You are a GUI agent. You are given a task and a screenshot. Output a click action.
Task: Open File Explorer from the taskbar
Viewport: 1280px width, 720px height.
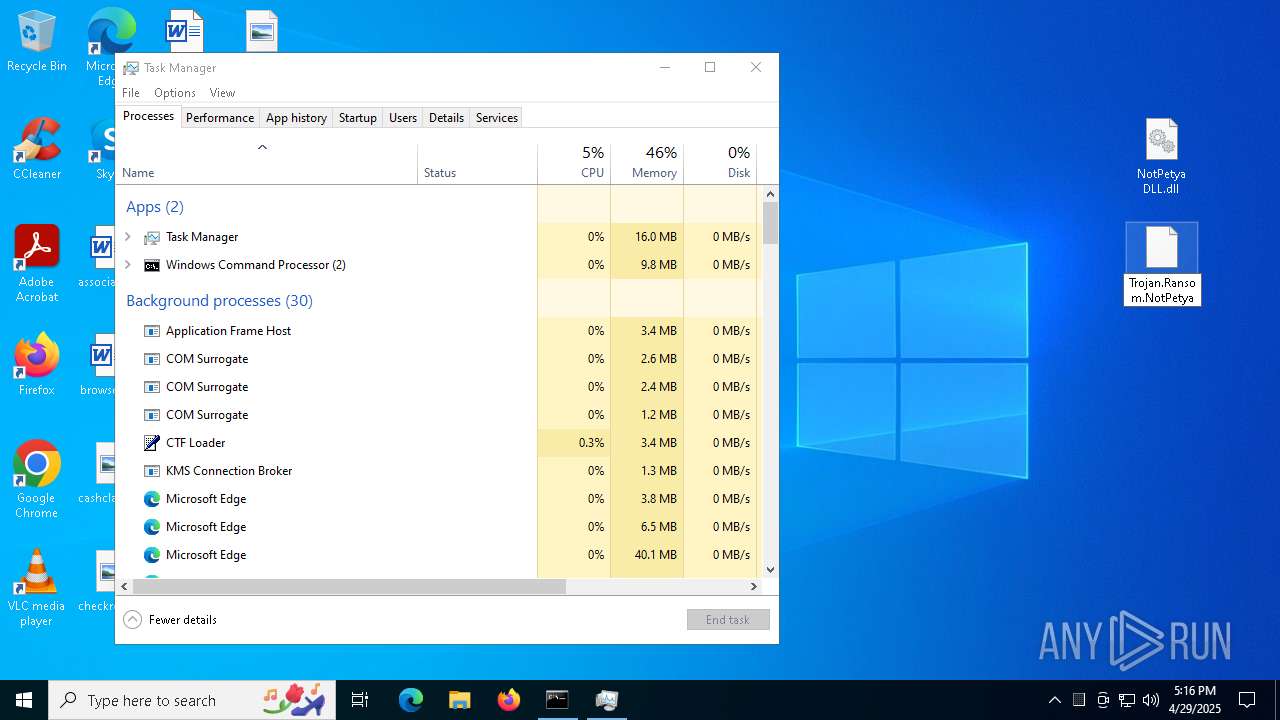[x=459, y=700]
